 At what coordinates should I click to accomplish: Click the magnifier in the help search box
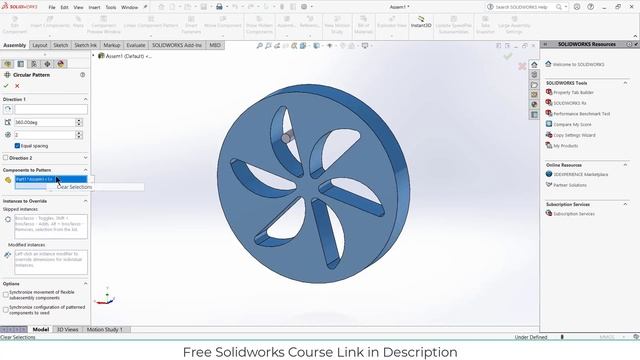click(559, 7)
